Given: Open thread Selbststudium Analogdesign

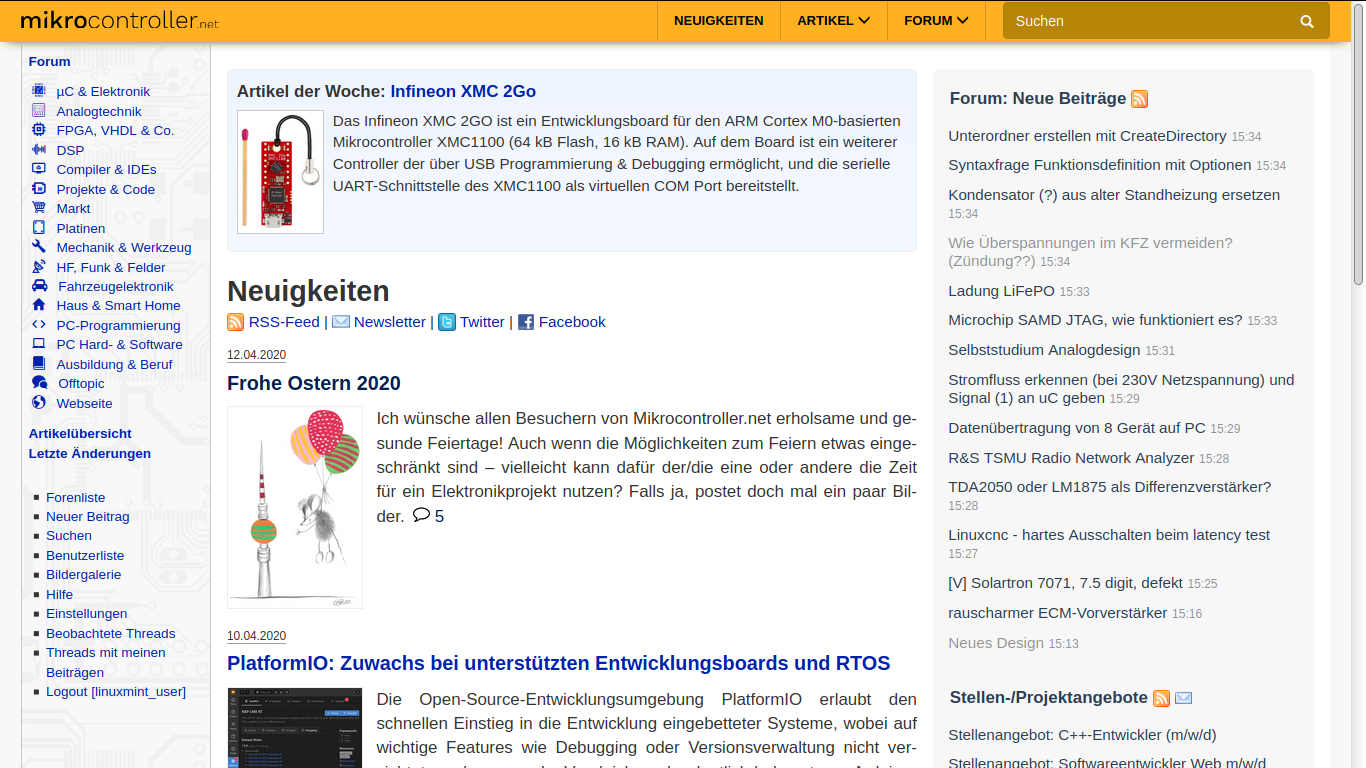Looking at the screenshot, I should coord(1044,350).
